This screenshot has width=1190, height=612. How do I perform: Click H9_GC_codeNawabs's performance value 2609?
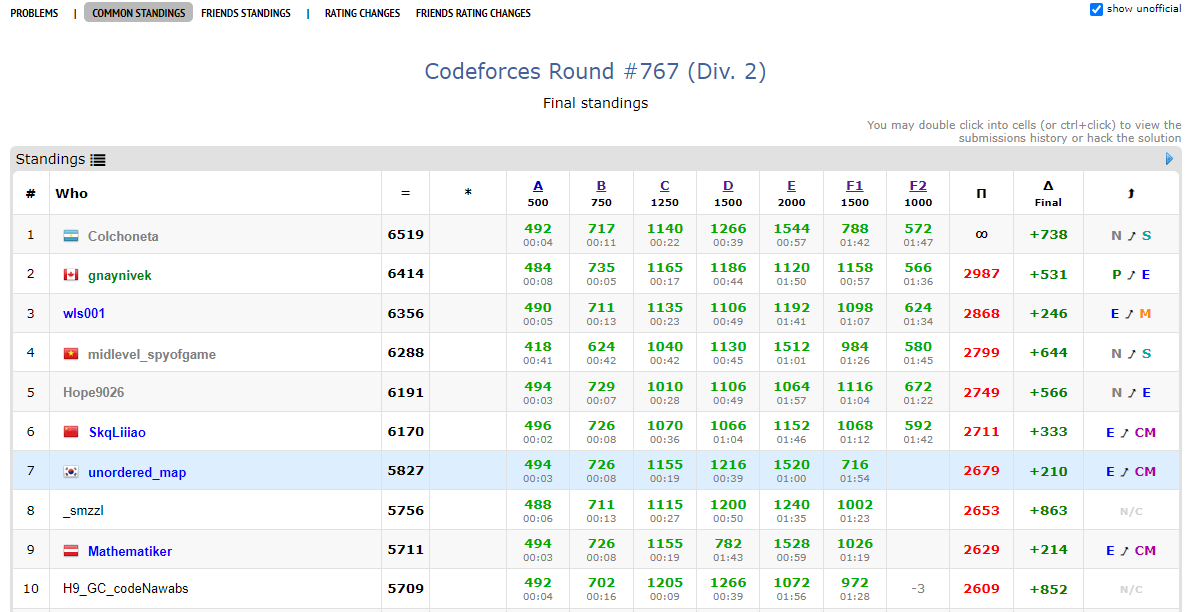981,588
